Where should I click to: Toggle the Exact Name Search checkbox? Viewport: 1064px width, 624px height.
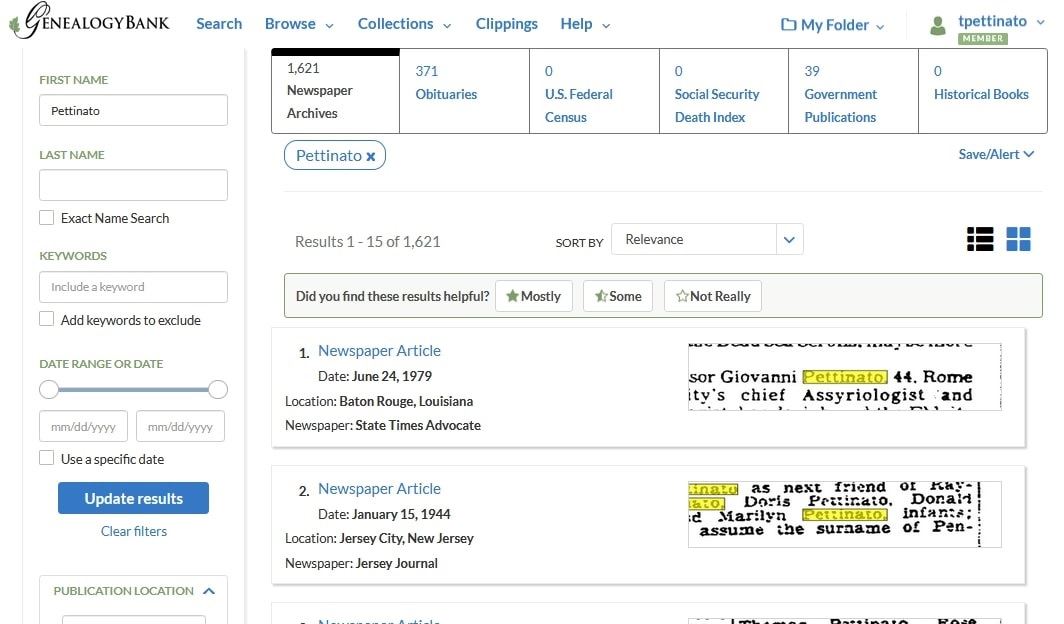coord(47,218)
